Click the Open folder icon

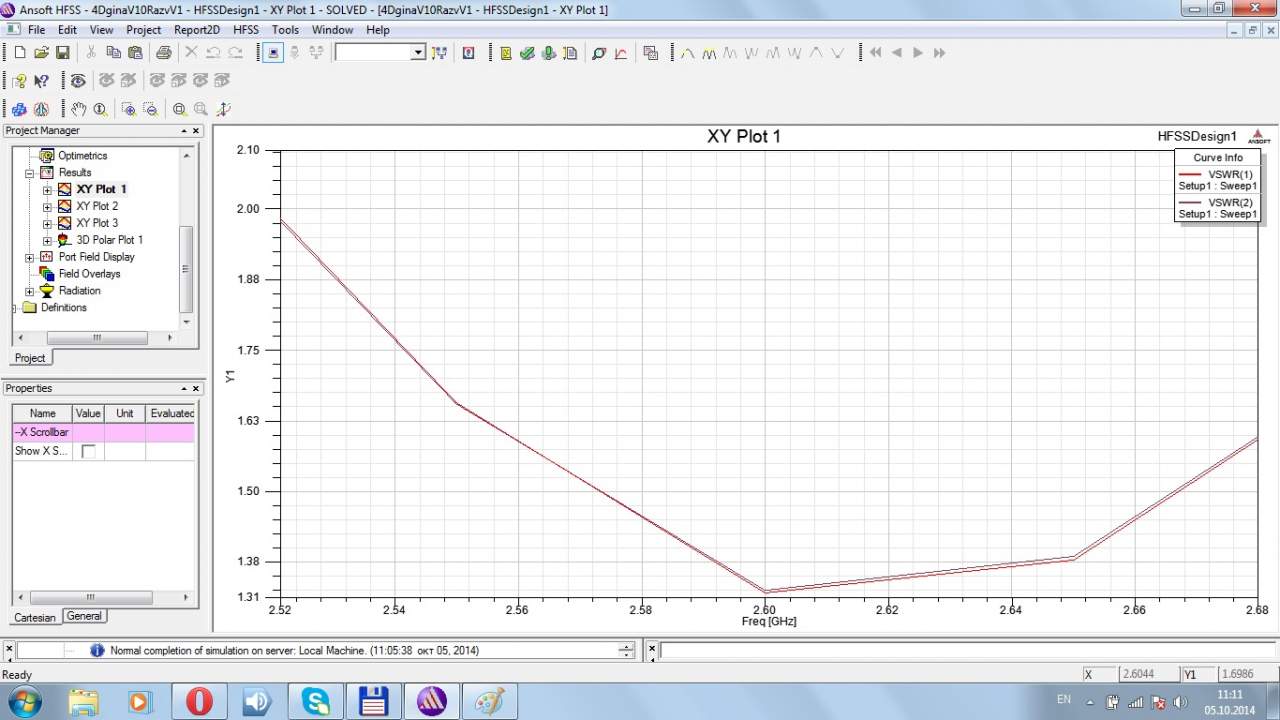coord(41,53)
